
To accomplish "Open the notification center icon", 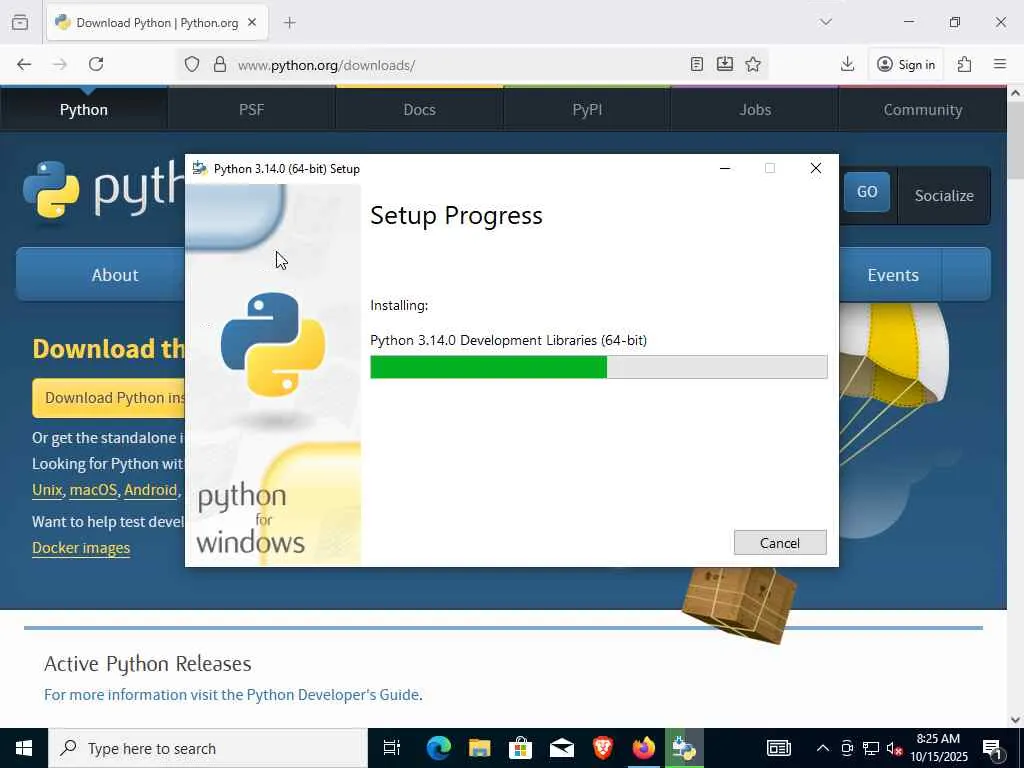I will point(992,748).
